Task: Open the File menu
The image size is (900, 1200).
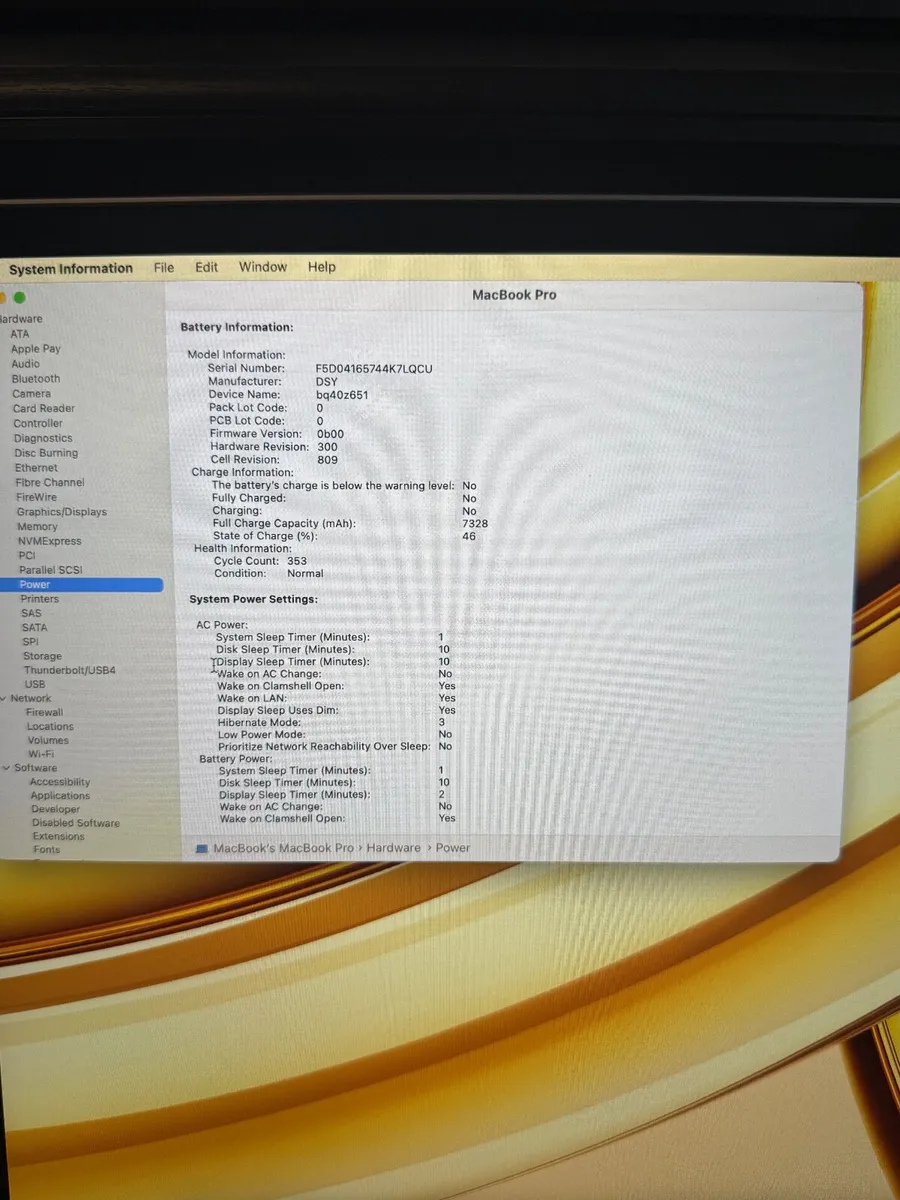Action: click(x=164, y=267)
